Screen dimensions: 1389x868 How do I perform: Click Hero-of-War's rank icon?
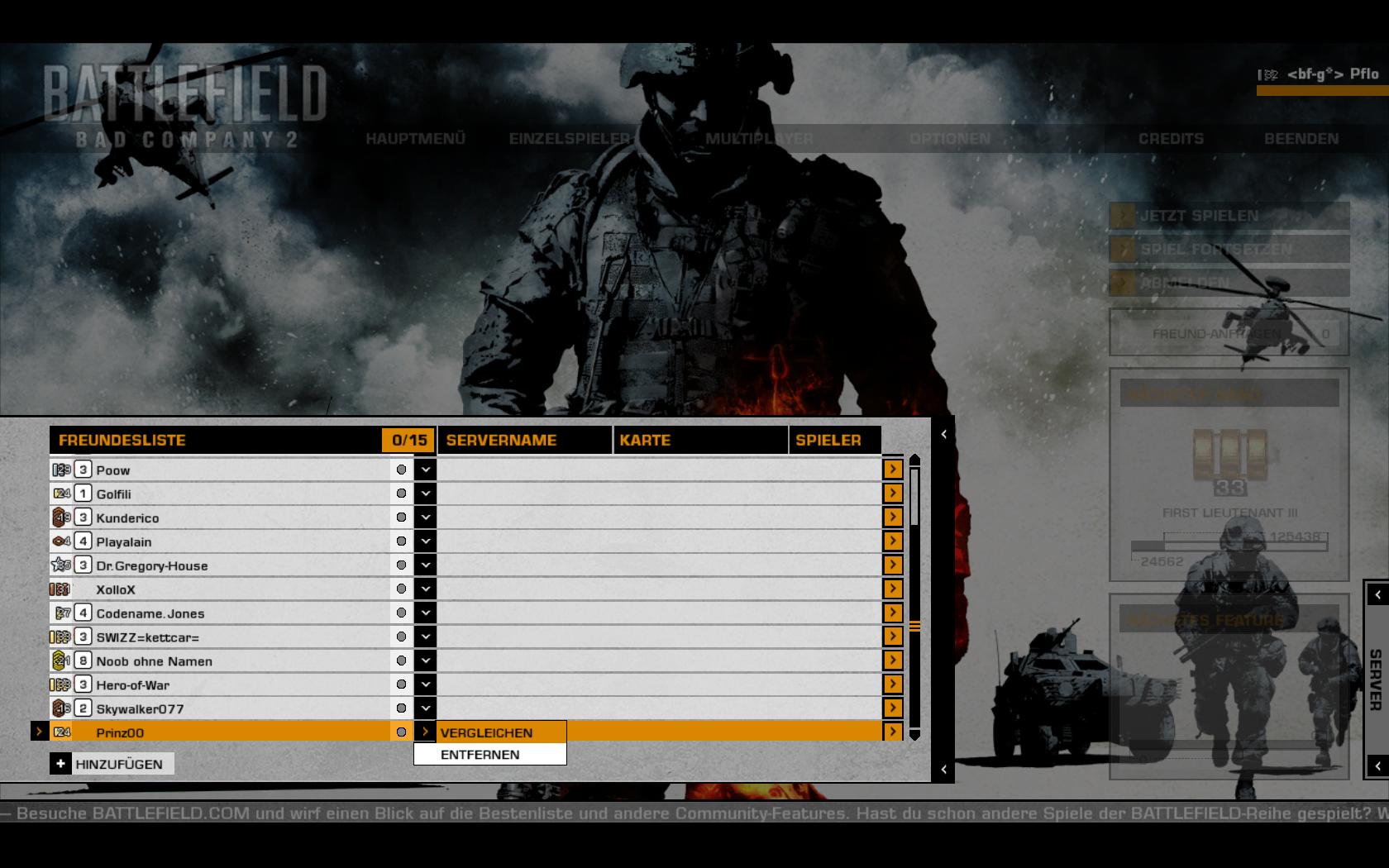[60, 684]
